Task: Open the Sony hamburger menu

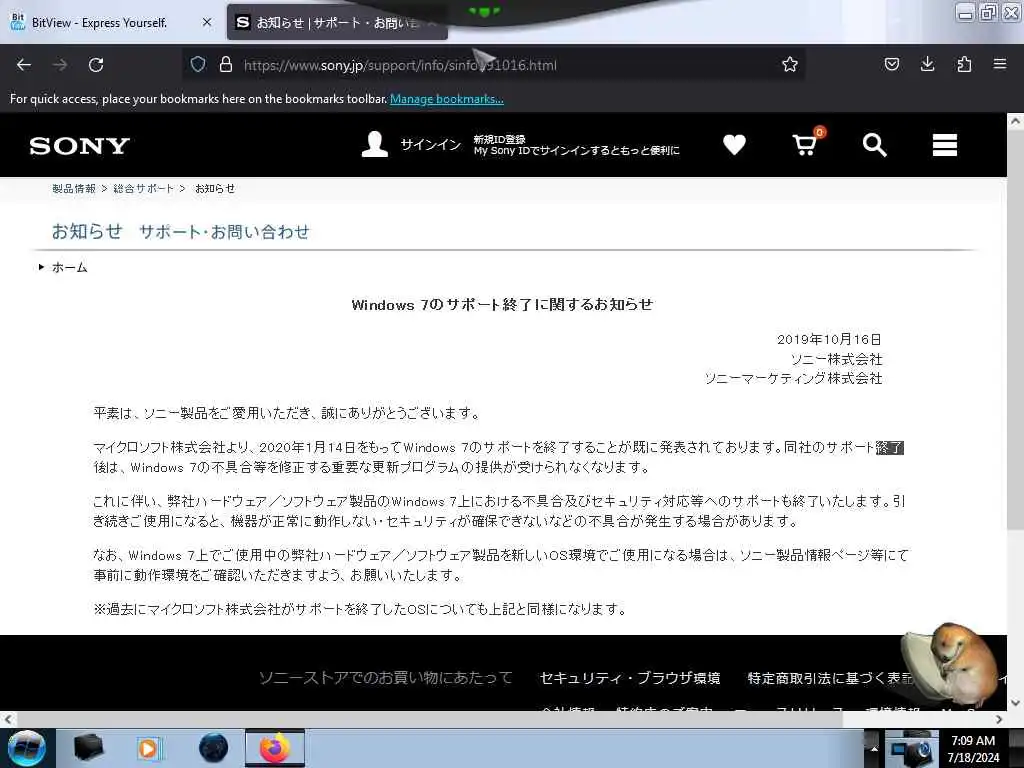Action: 944,145
